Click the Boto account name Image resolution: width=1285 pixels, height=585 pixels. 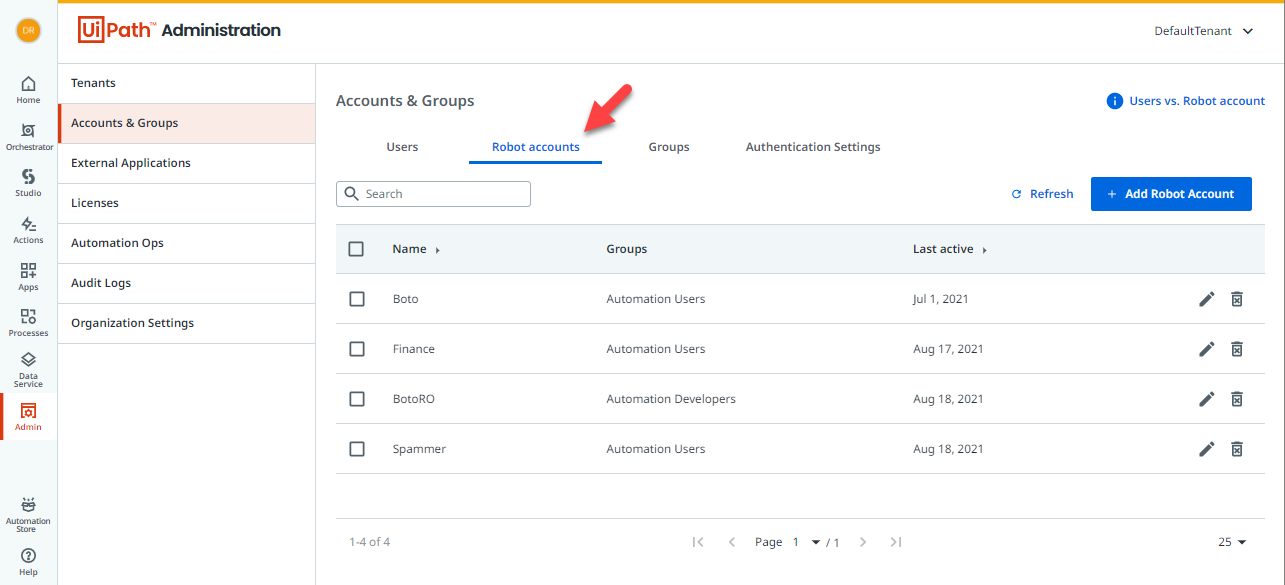point(405,299)
